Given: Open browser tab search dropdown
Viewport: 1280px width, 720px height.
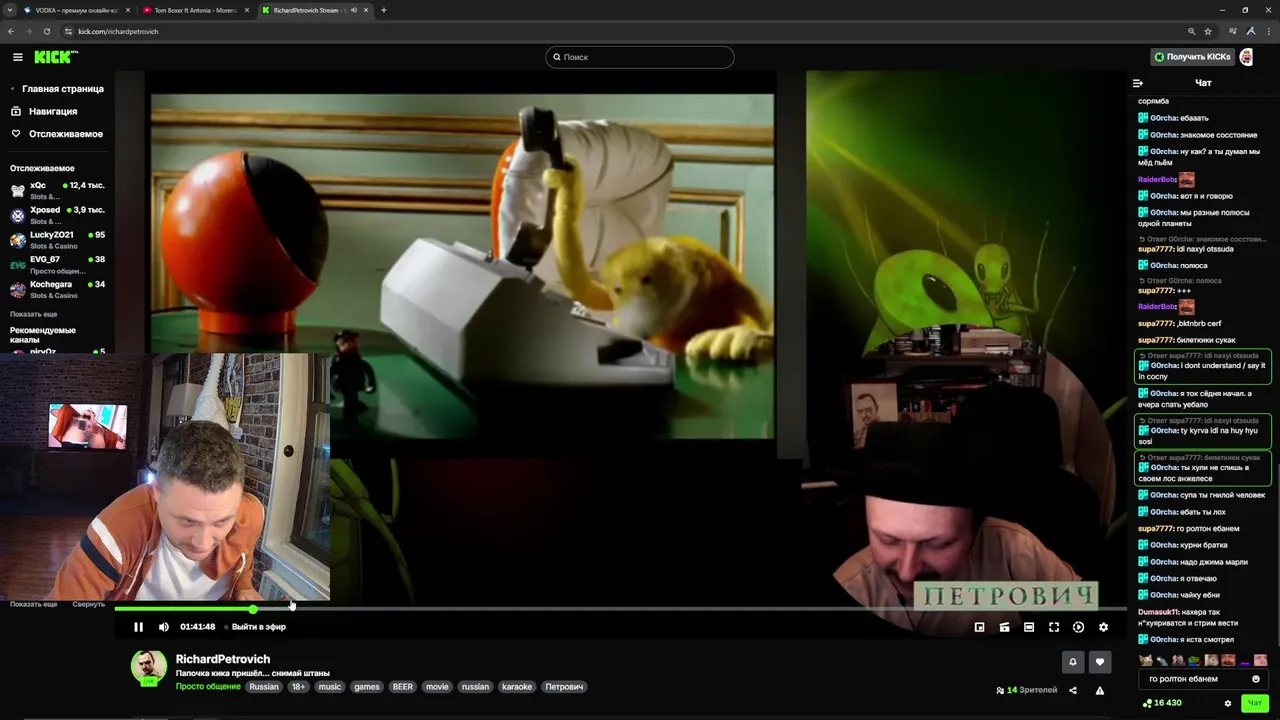Looking at the screenshot, I should click(9, 10).
